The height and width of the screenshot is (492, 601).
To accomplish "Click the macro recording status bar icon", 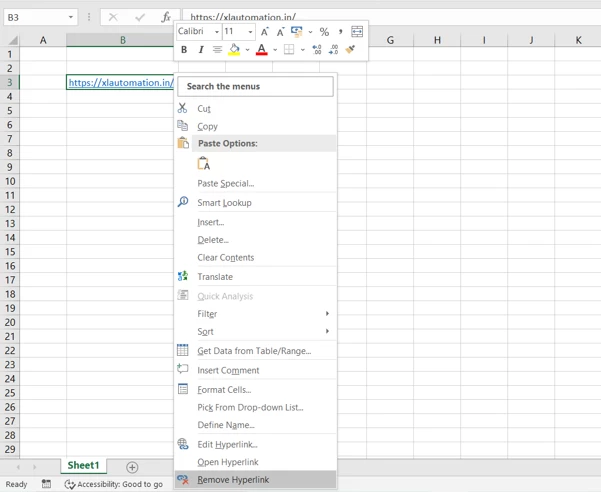I will (46, 484).
